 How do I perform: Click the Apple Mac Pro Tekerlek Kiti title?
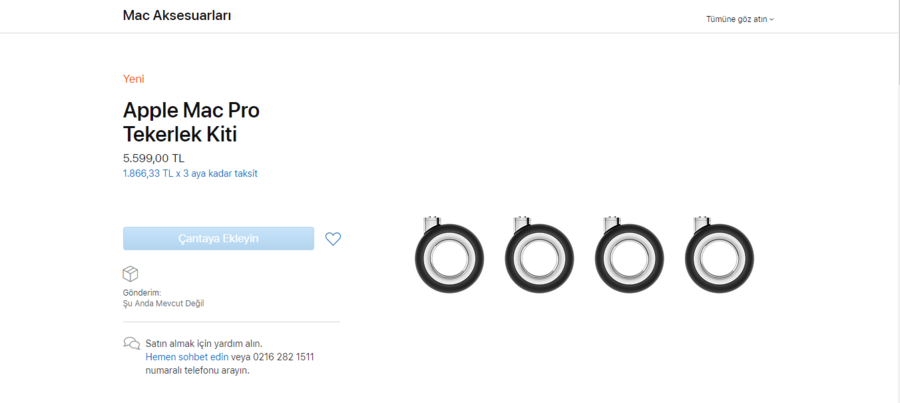tap(191, 122)
